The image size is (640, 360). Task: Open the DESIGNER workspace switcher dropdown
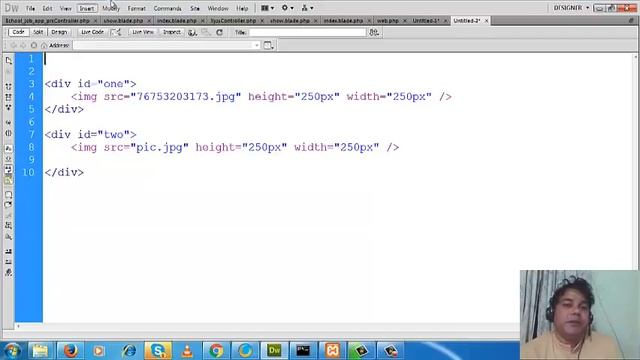click(x=571, y=8)
